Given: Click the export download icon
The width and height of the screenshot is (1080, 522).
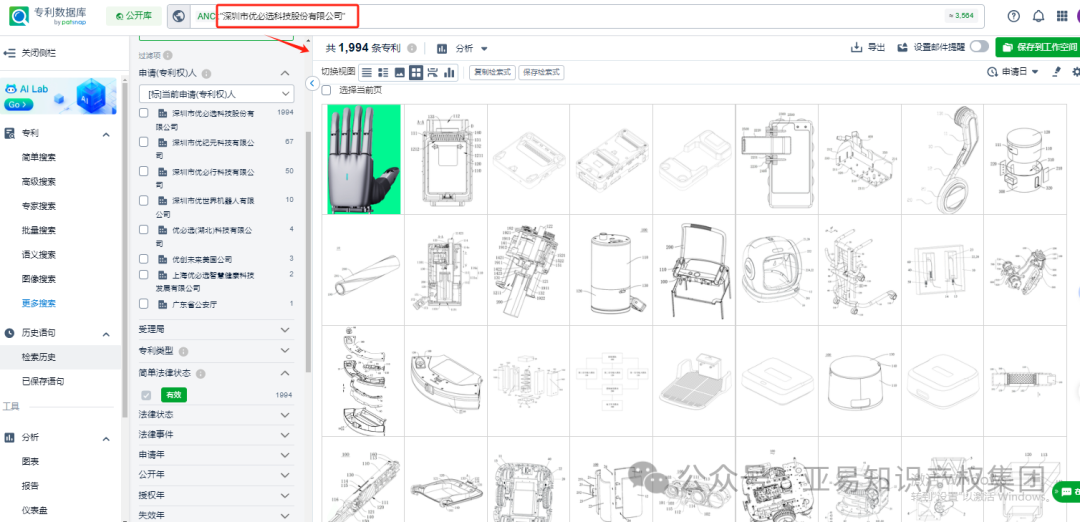Looking at the screenshot, I should 856,48.
